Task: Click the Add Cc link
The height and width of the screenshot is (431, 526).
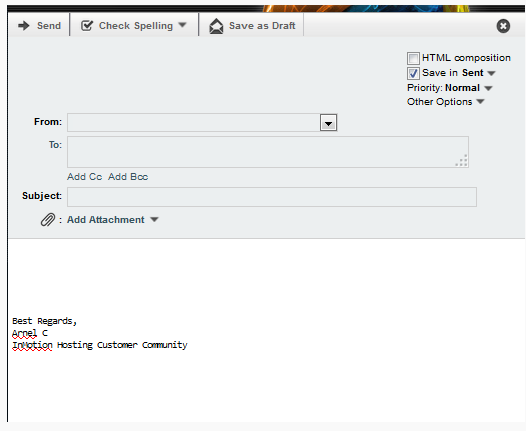Action: click(85, 177)
